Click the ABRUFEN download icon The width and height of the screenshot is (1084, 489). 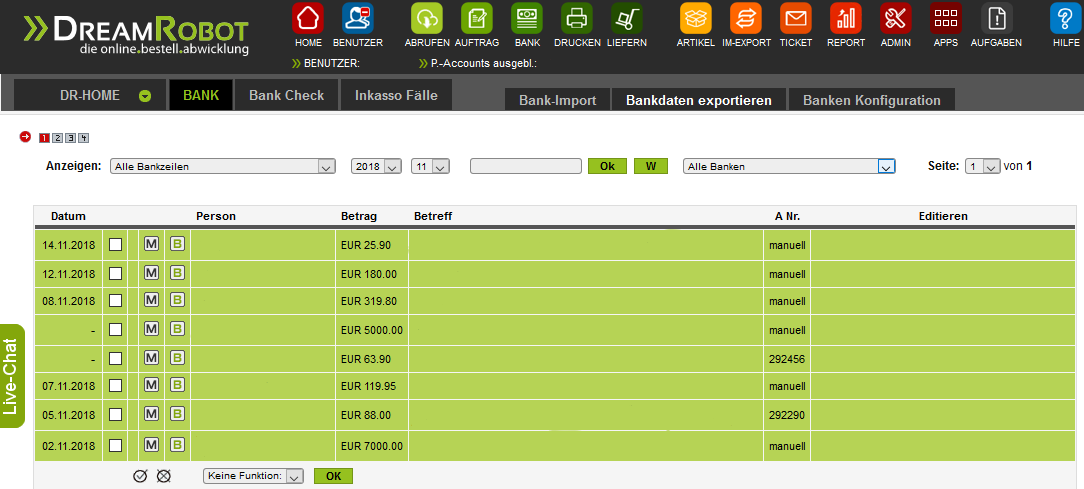tap(427, 19)
